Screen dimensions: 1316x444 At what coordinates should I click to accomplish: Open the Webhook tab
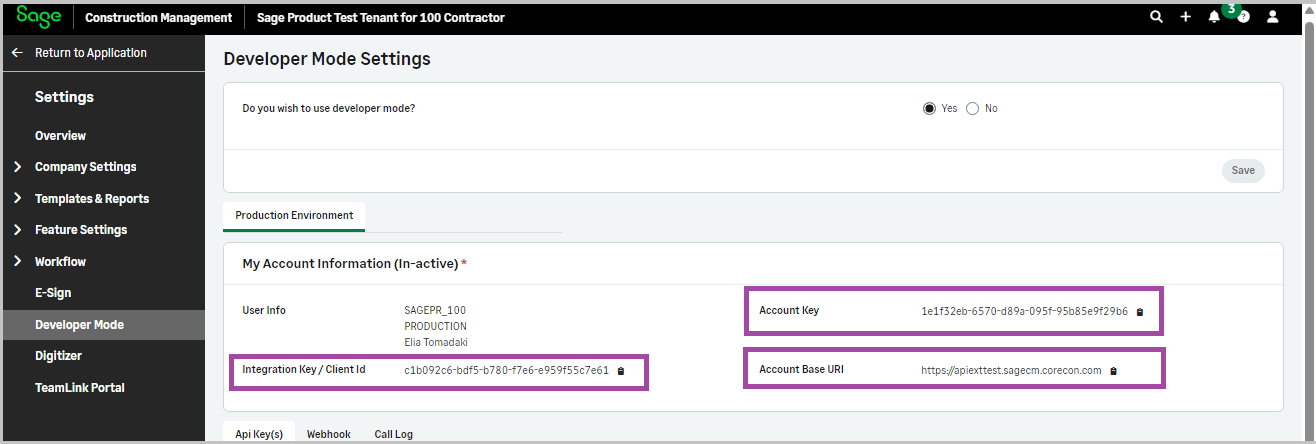pos(328,434)
